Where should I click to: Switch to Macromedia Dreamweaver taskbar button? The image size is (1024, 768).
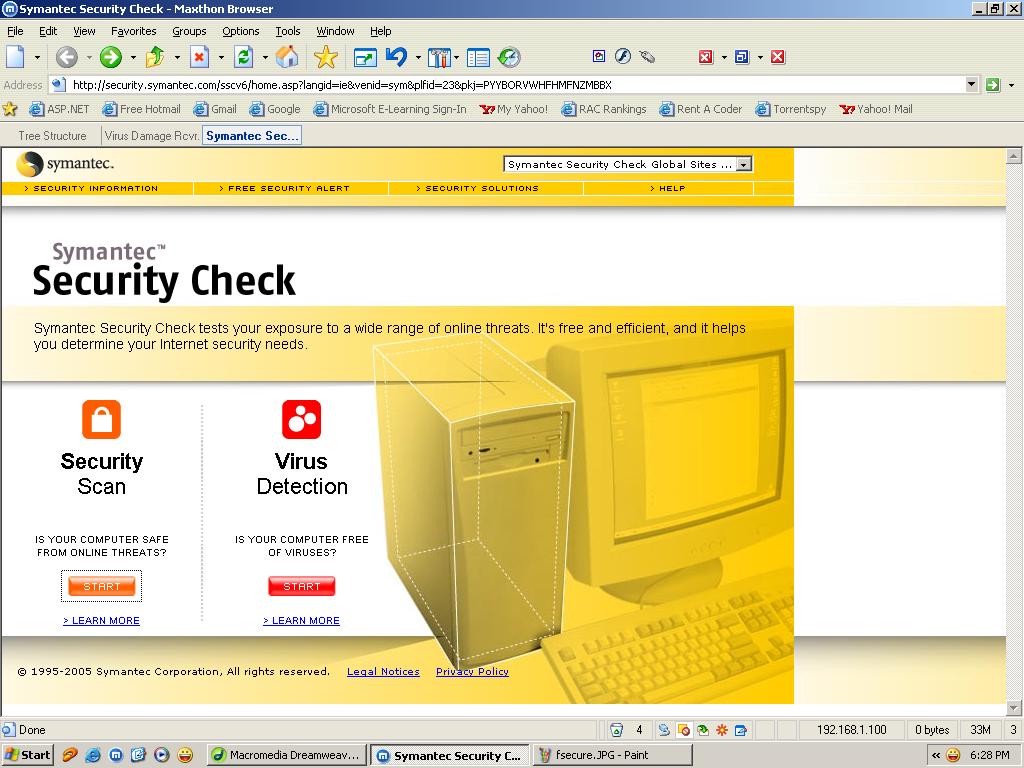pyautogui.click(x=286, y=755)
